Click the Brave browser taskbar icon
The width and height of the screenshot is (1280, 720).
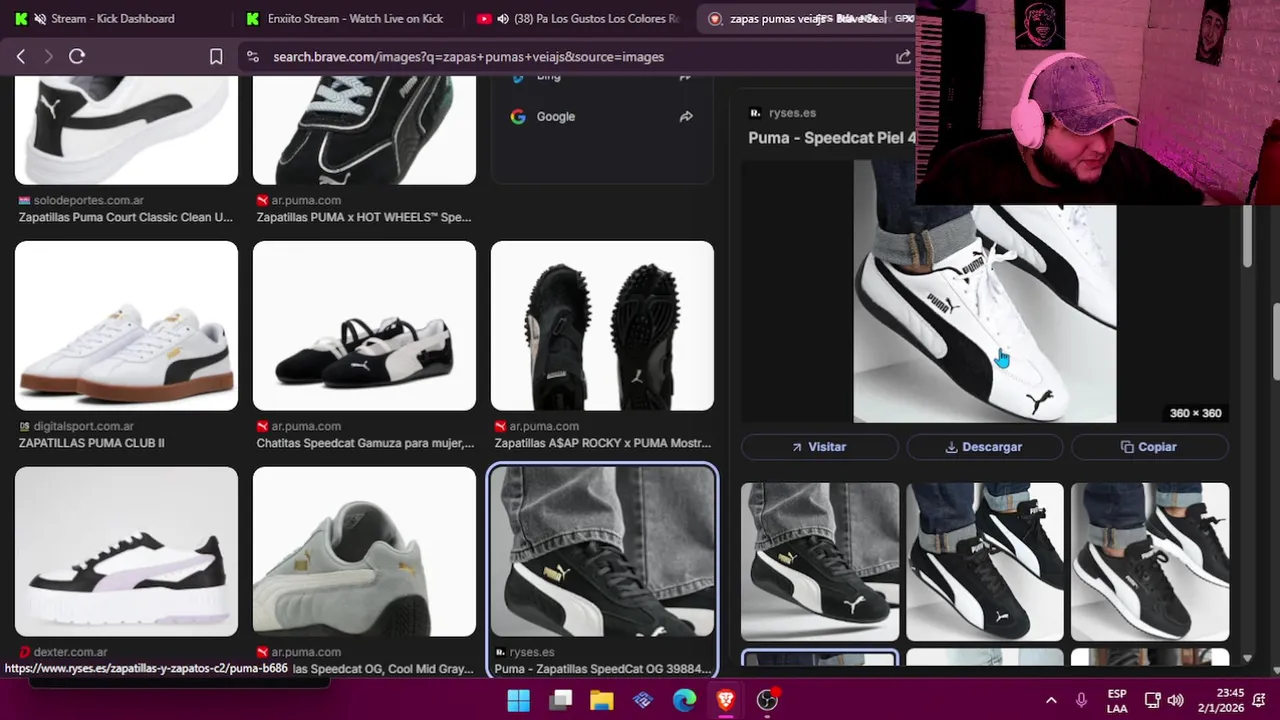click(726, 700)
